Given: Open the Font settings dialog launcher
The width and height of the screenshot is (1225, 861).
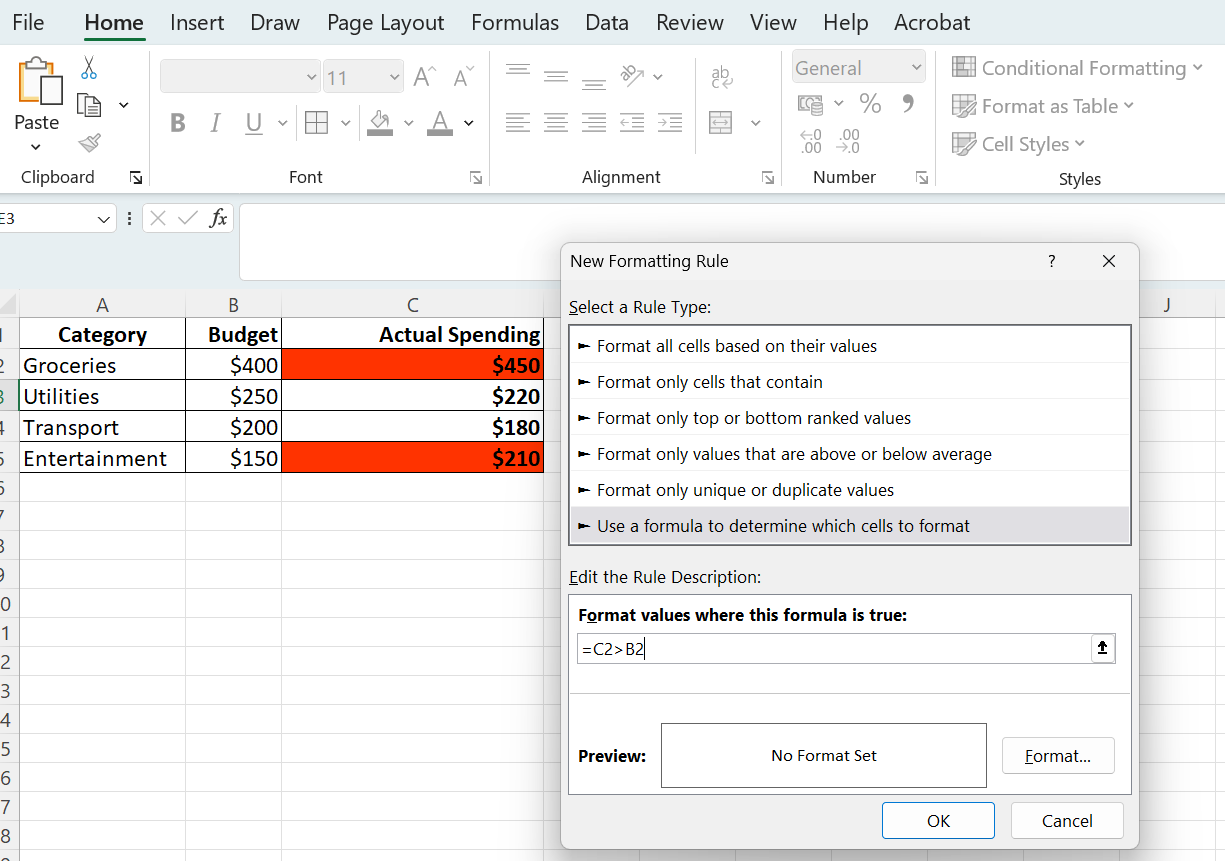Looking at the screenshot, I should click(476, 178).
